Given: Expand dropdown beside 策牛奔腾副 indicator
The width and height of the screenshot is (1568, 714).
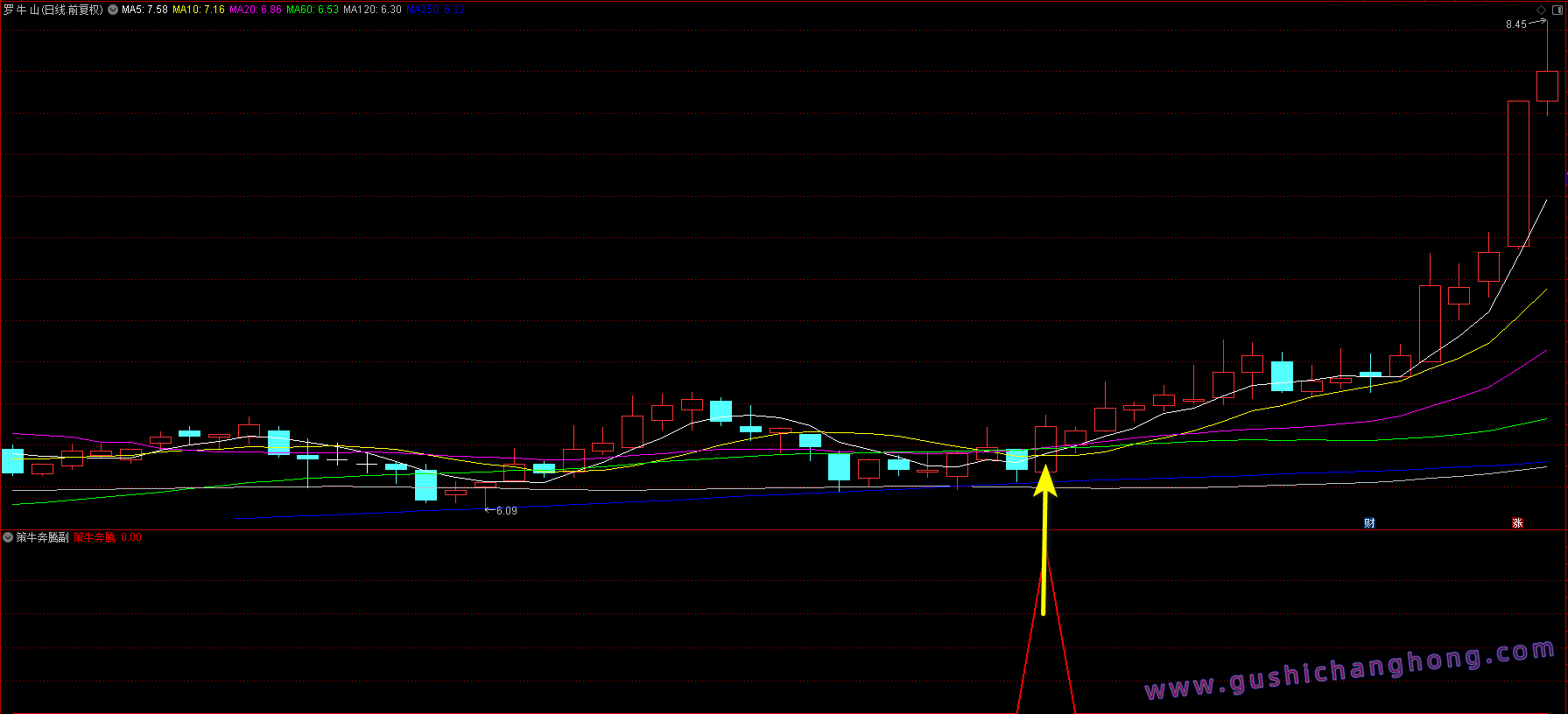Looking at the screenshot, I should click(8, 537).
